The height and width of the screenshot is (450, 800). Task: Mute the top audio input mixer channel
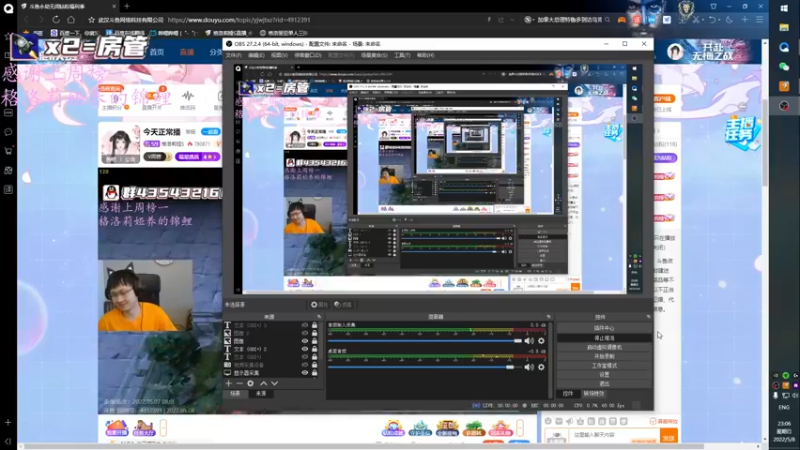[529, 340]
